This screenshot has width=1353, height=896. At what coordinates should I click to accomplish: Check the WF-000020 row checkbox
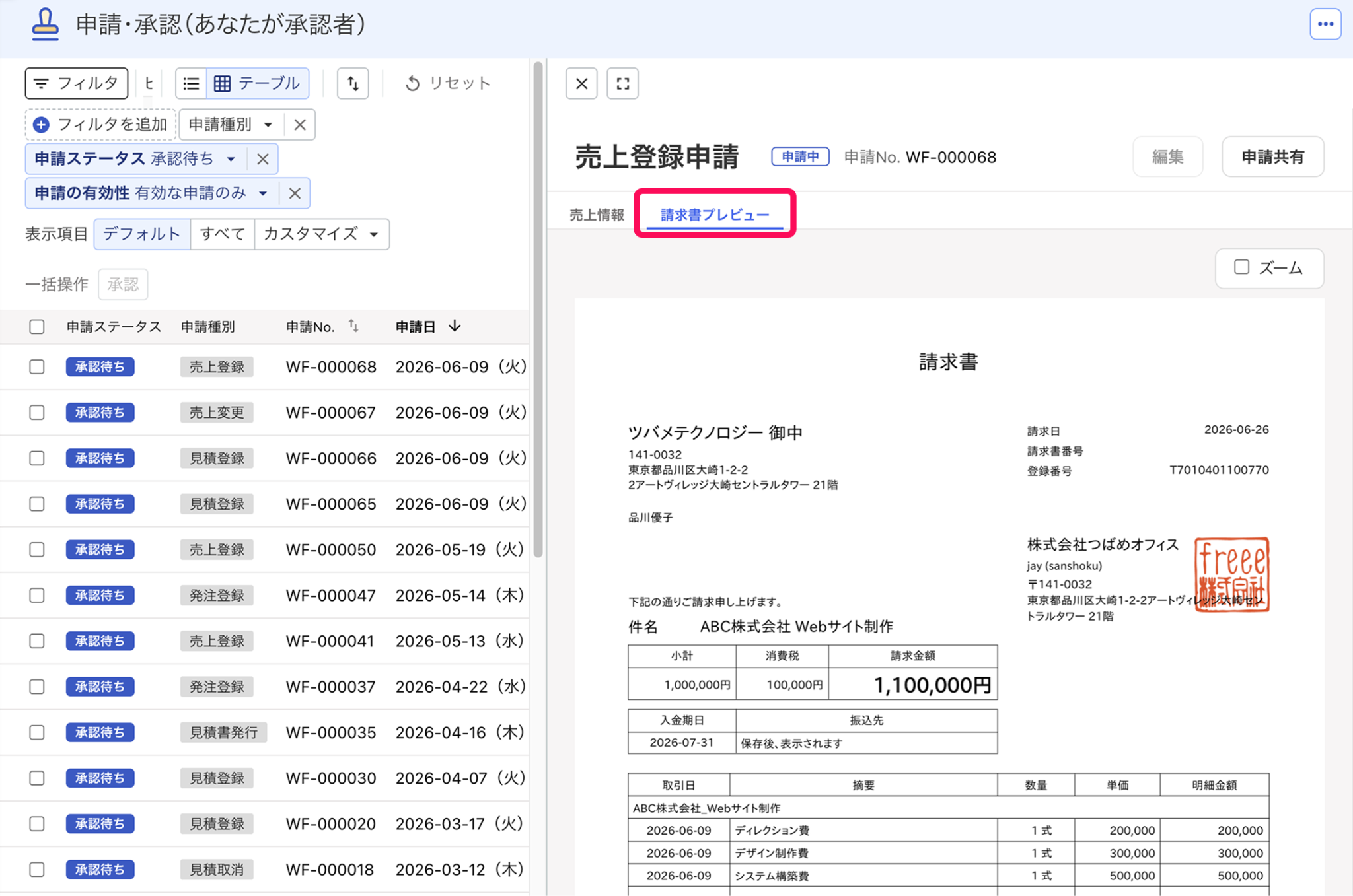click(x=37, y=824)
